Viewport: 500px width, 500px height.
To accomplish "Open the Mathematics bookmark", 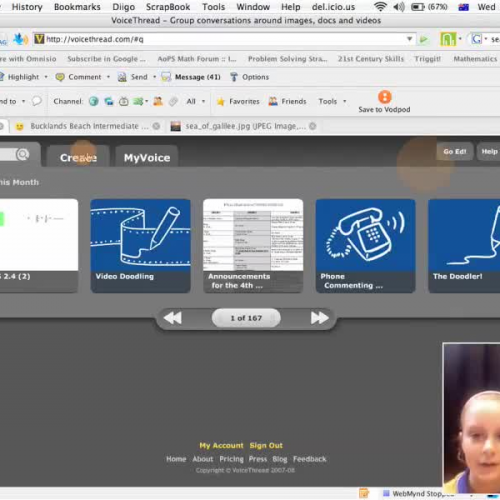I will point(475,59).
